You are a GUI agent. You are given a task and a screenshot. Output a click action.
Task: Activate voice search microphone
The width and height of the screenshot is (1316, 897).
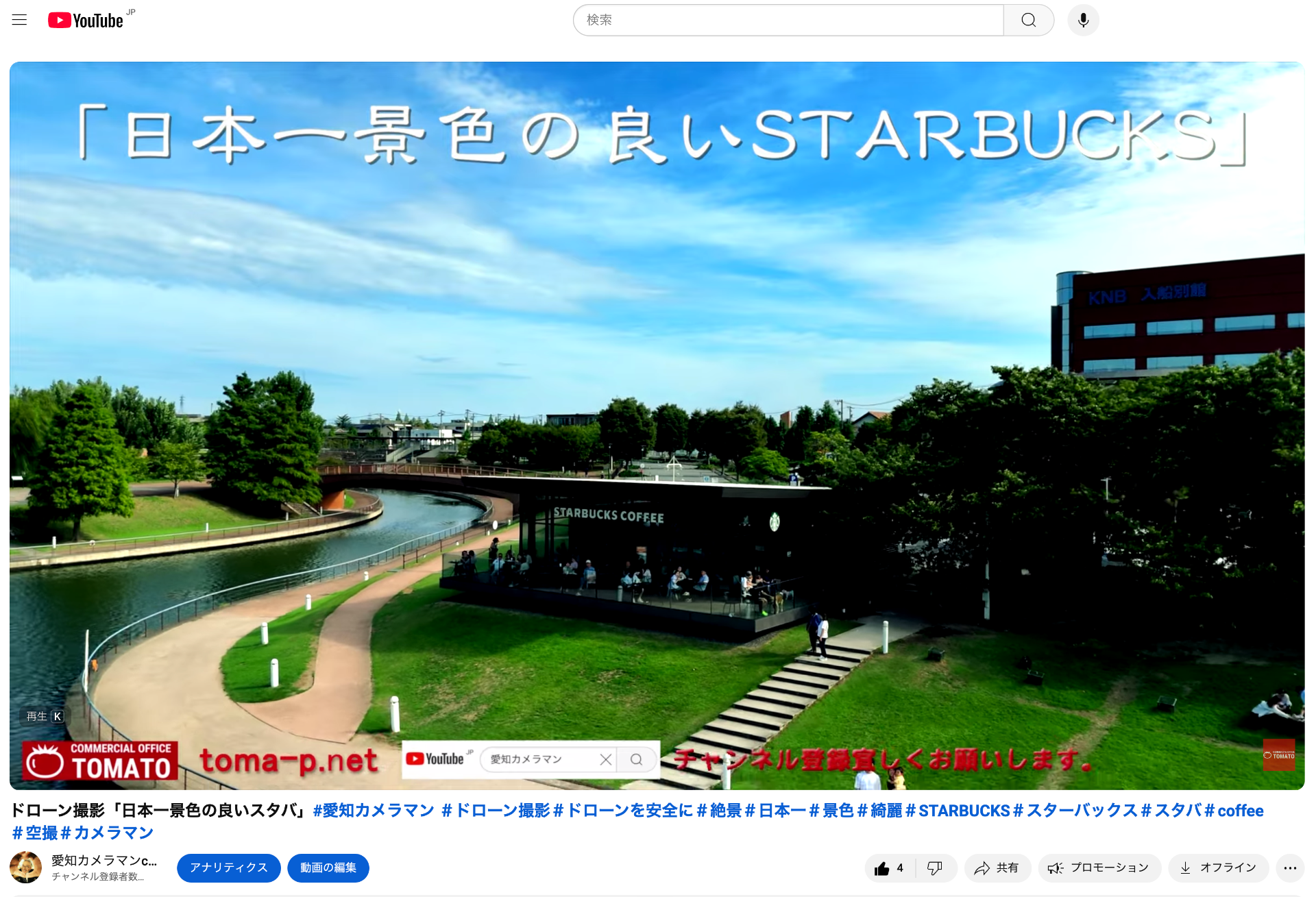click(x=1083, y=20)
